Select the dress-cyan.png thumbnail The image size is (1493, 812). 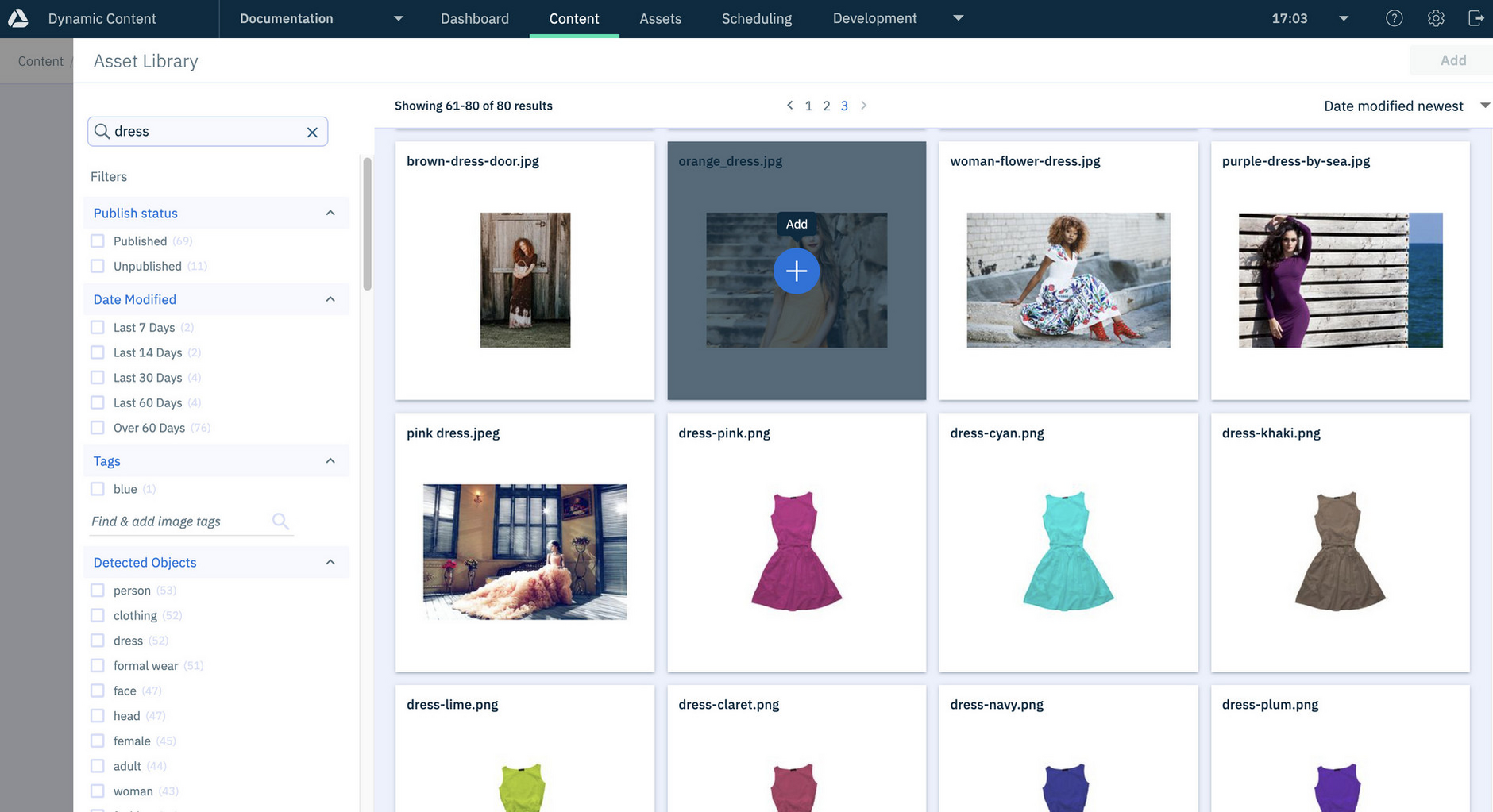tap(1068, 552)
